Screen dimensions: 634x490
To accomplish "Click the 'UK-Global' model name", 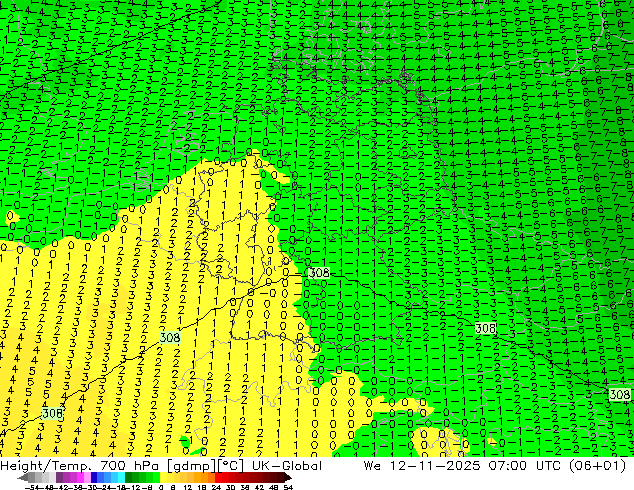I will coord(287,466).
